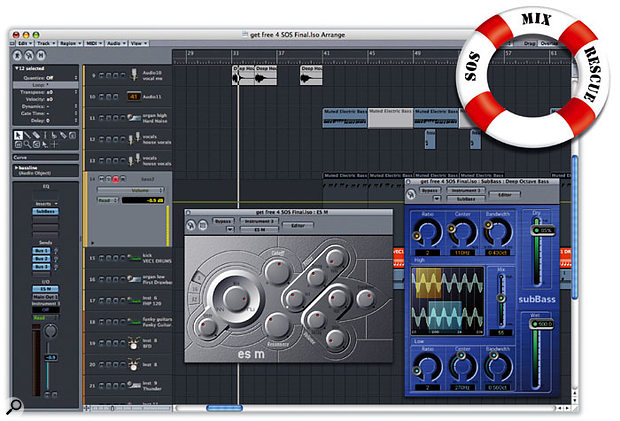Click first Deep House audio region on track 9
Image resolution: width=620 pixels, height=421 pixels.
point(243,75)
